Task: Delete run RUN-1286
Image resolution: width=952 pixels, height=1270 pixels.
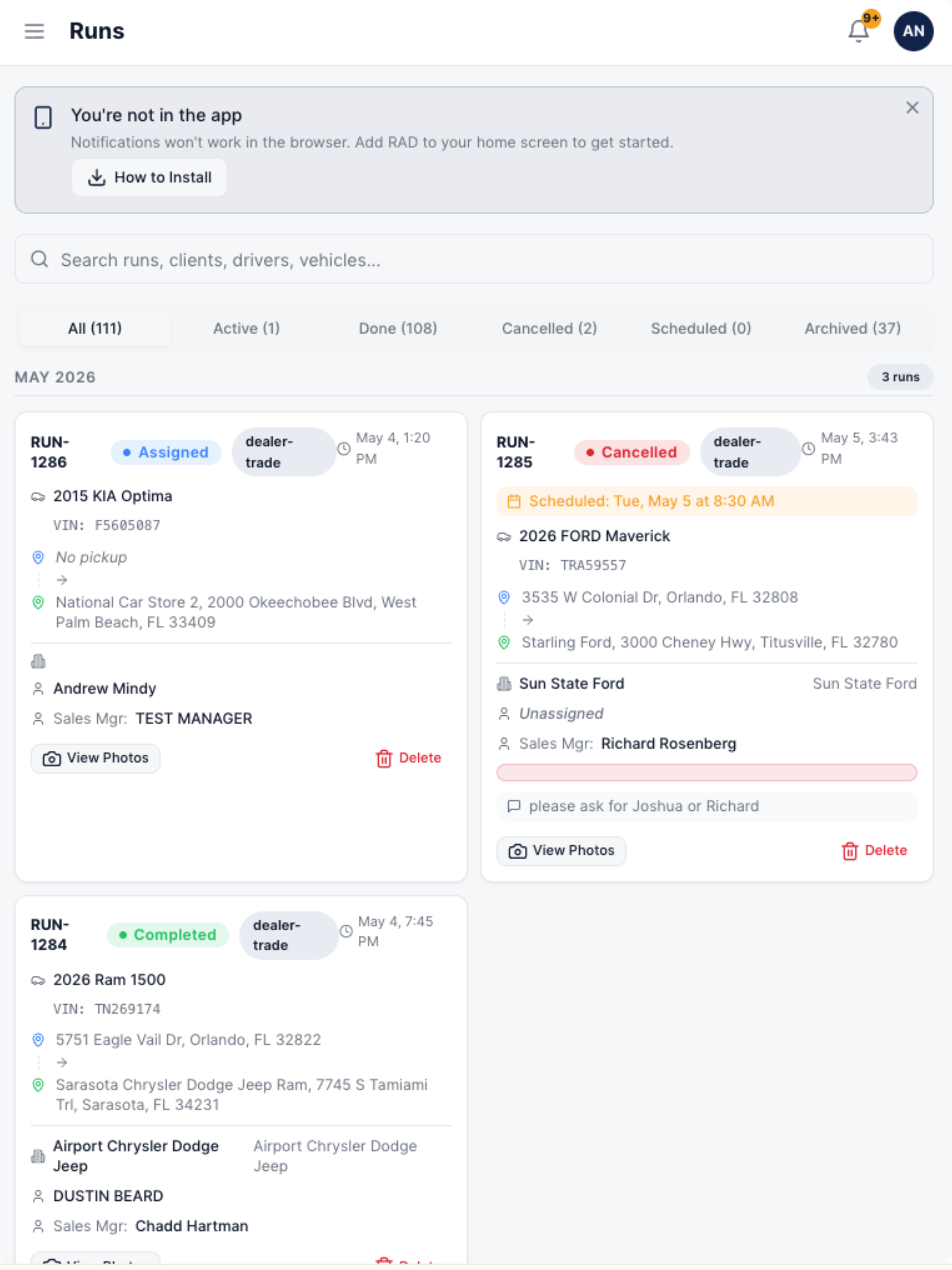Action: (x=409, y=758)
